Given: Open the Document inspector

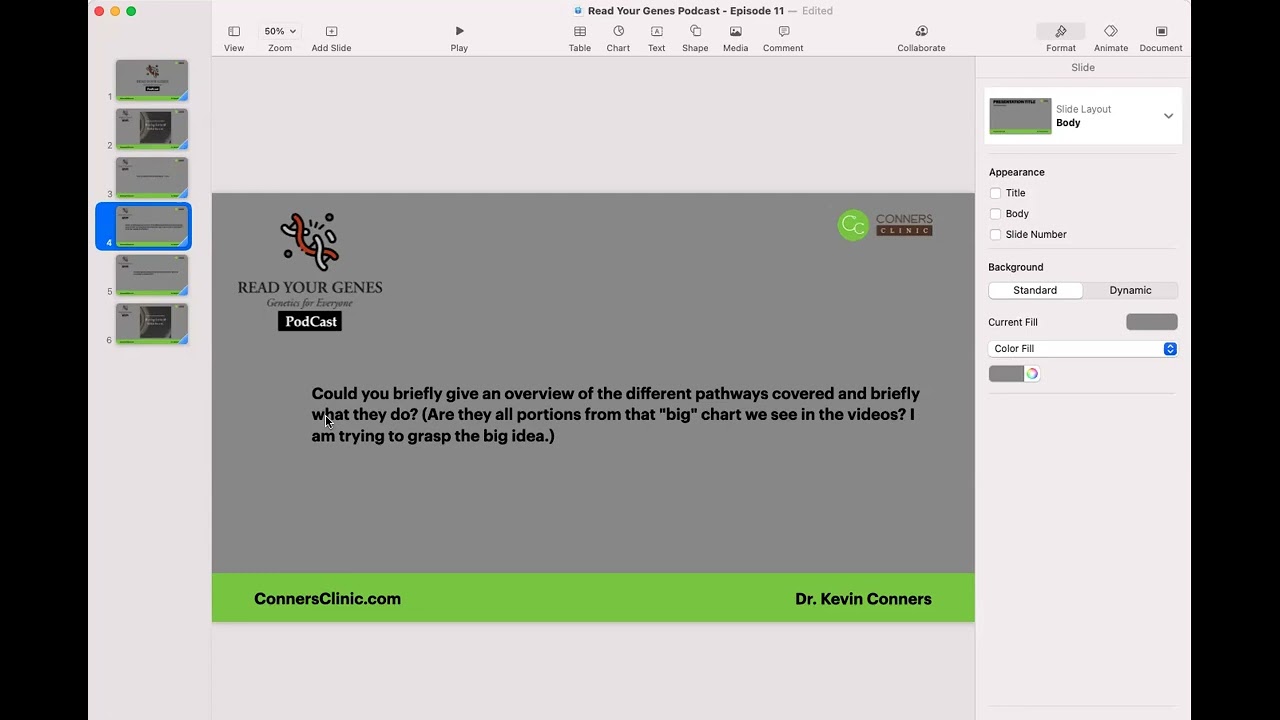Looking at the screenshot, I should [1161, 38].
